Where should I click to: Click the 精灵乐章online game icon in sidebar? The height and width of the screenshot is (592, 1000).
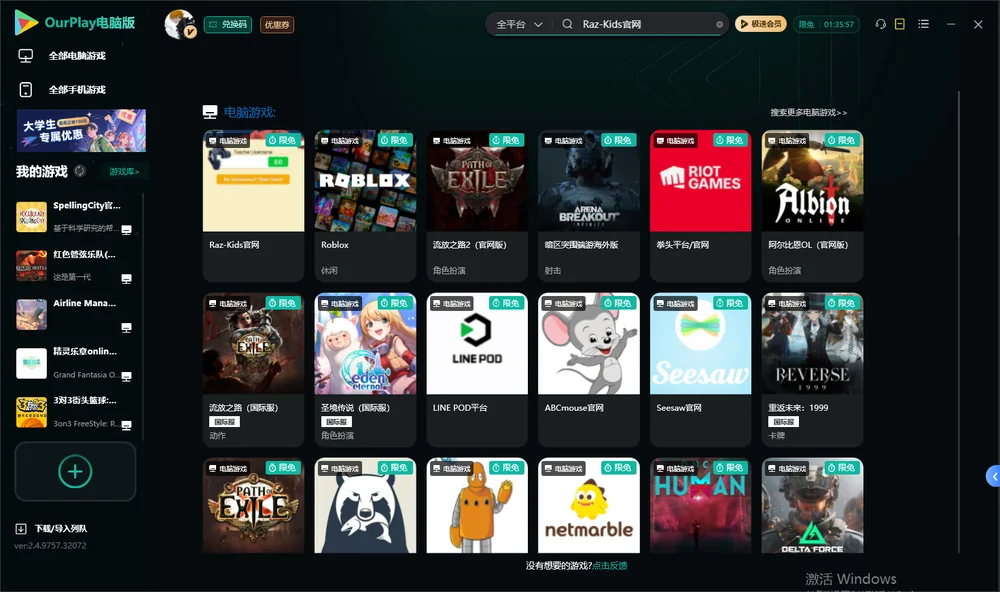pos(31,363)
